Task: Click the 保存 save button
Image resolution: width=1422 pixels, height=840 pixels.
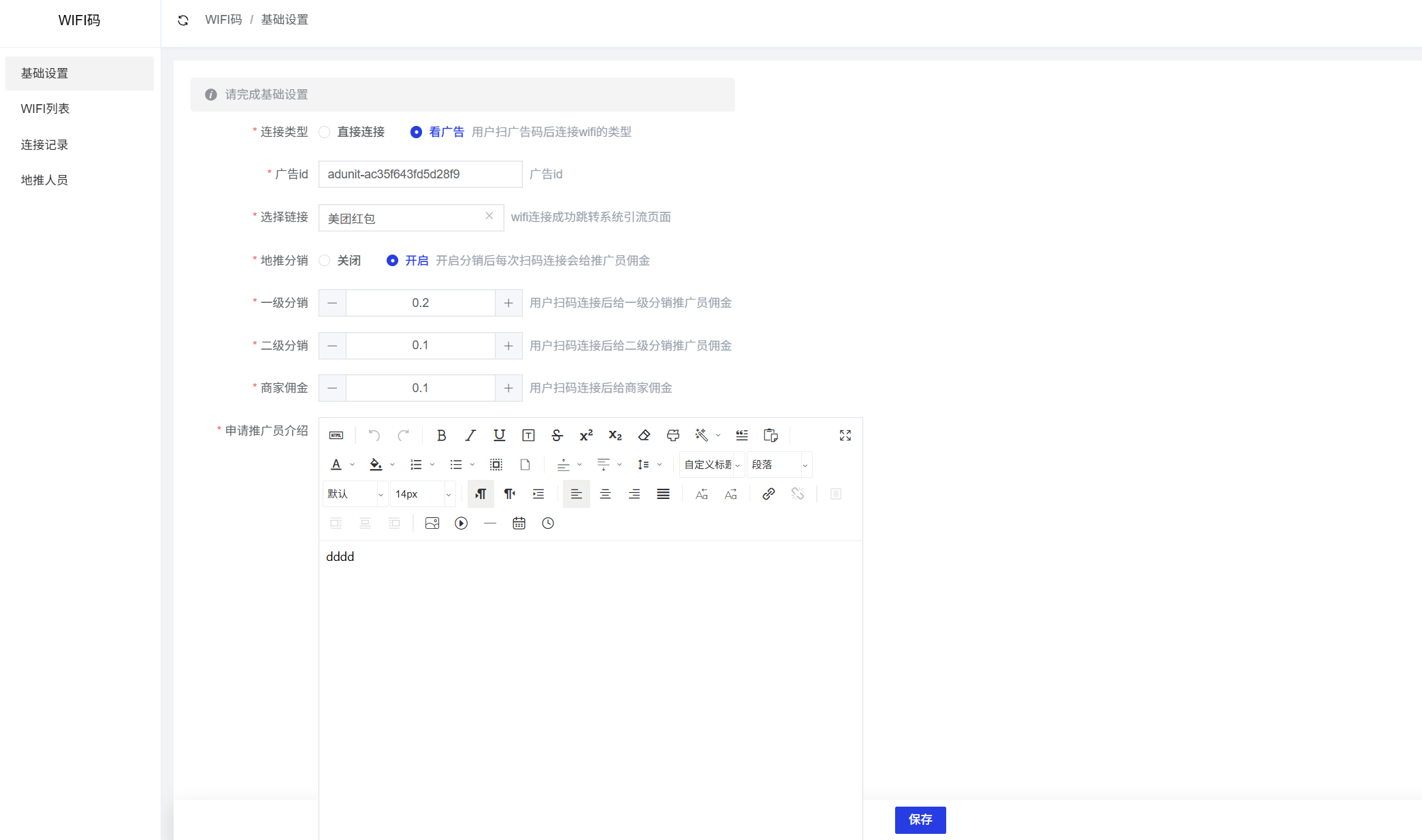Action: (x=920, y=820)
